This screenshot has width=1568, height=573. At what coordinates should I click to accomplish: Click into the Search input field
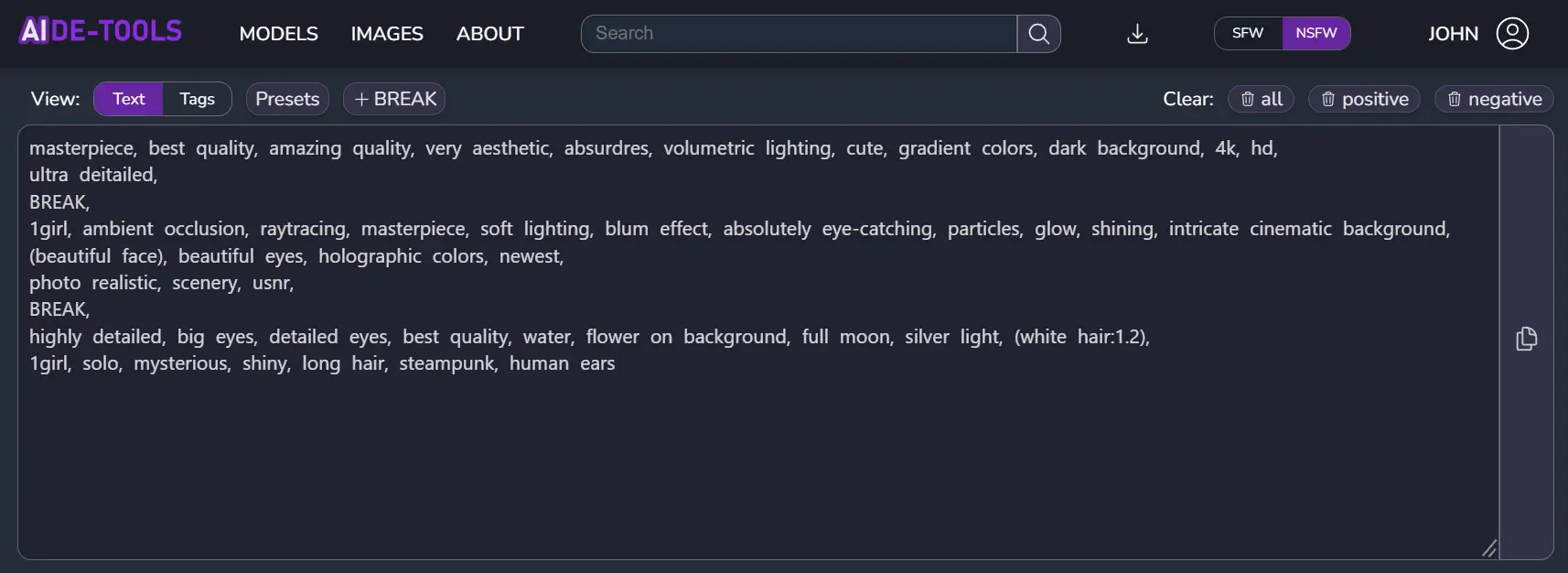point(796,33)
